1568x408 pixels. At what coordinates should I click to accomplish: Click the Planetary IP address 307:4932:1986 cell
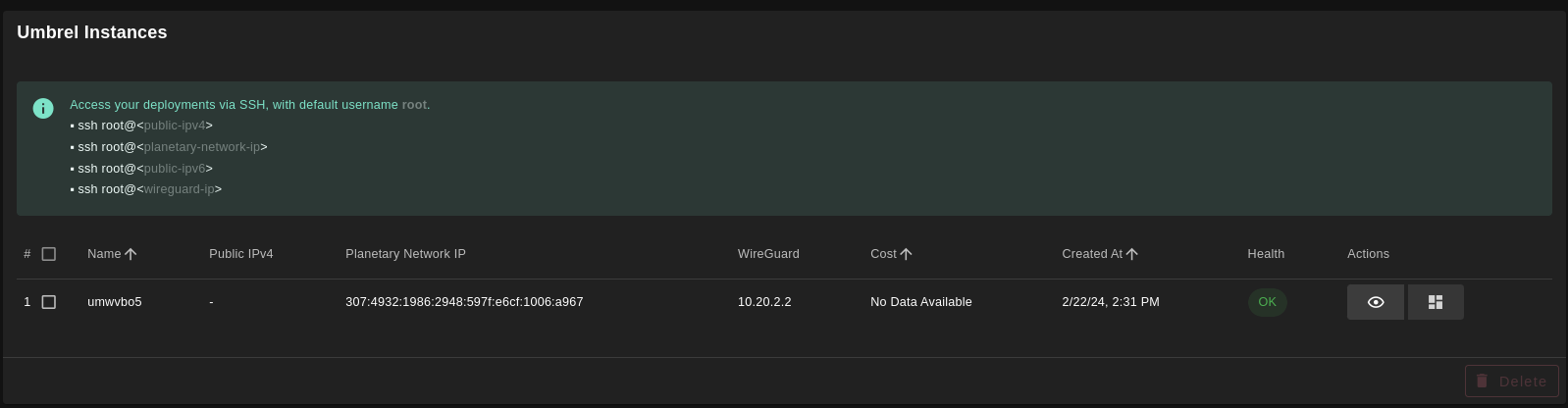point(464,302)
